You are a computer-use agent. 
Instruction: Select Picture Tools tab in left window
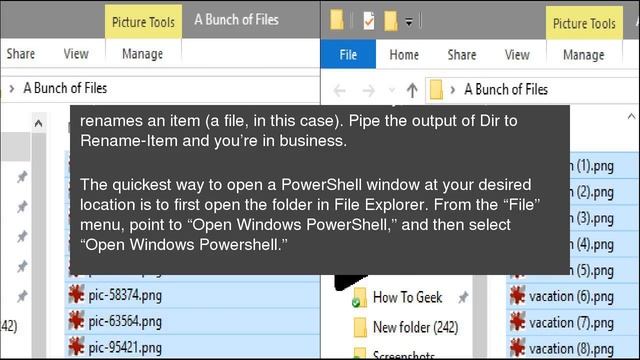pyautogui.click(x=143, y=22)
